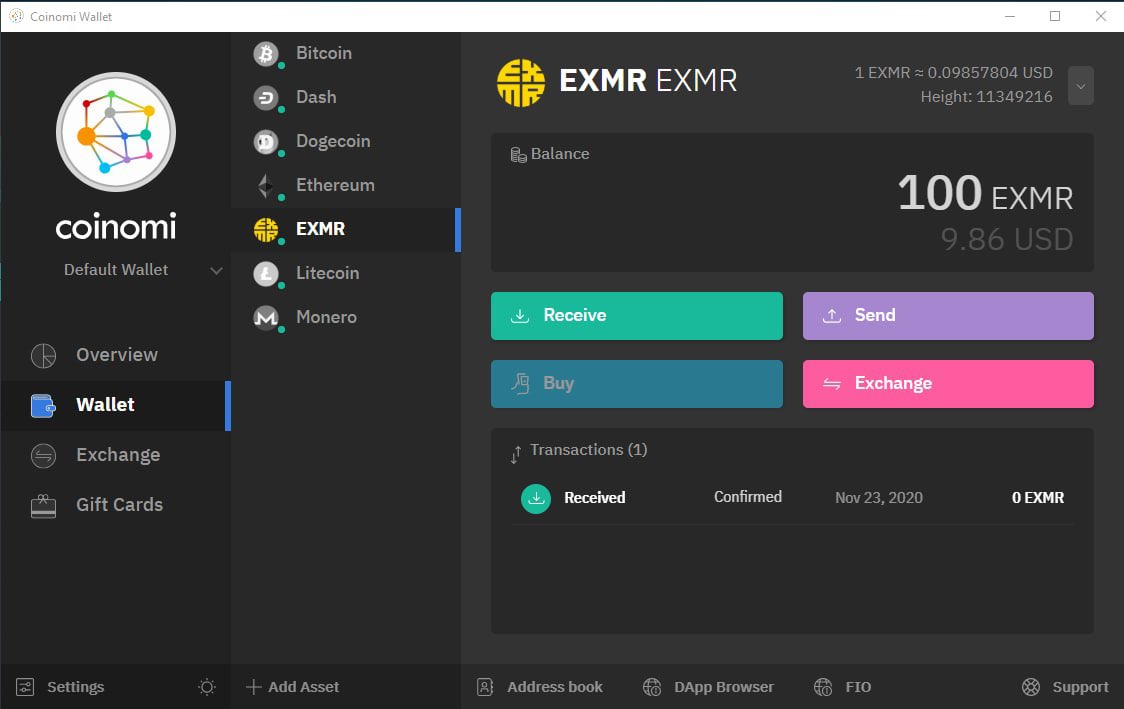Click the Support lifebuoy icon
Image resolution: width=1124 pixels, height=709 pixels.
tap(1031, 687)
